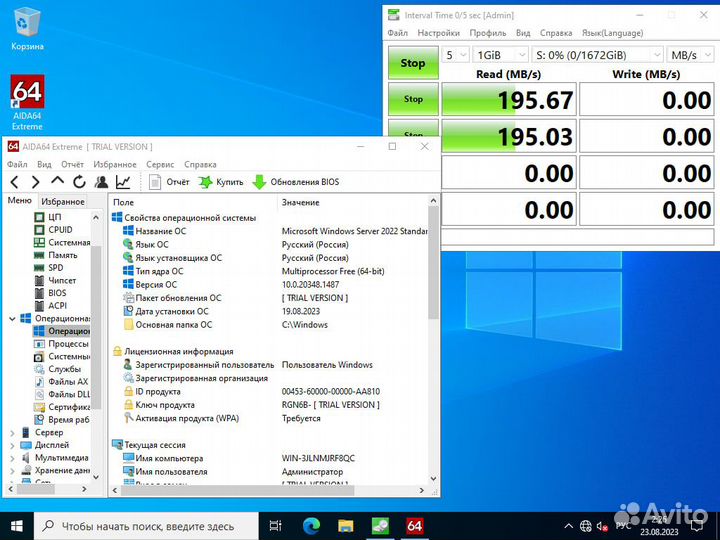Open test size dropdown showing 1GiB
The height and width of the screenshot is (540, 720).
[500, 55]
